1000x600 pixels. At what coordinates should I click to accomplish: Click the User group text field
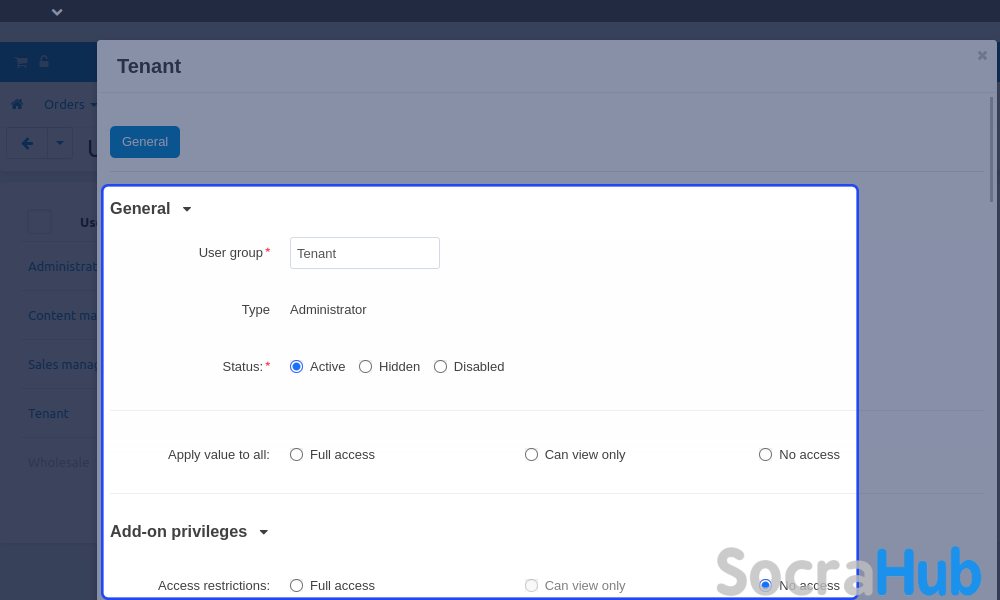pyautogui.click(x=365, y=253)
